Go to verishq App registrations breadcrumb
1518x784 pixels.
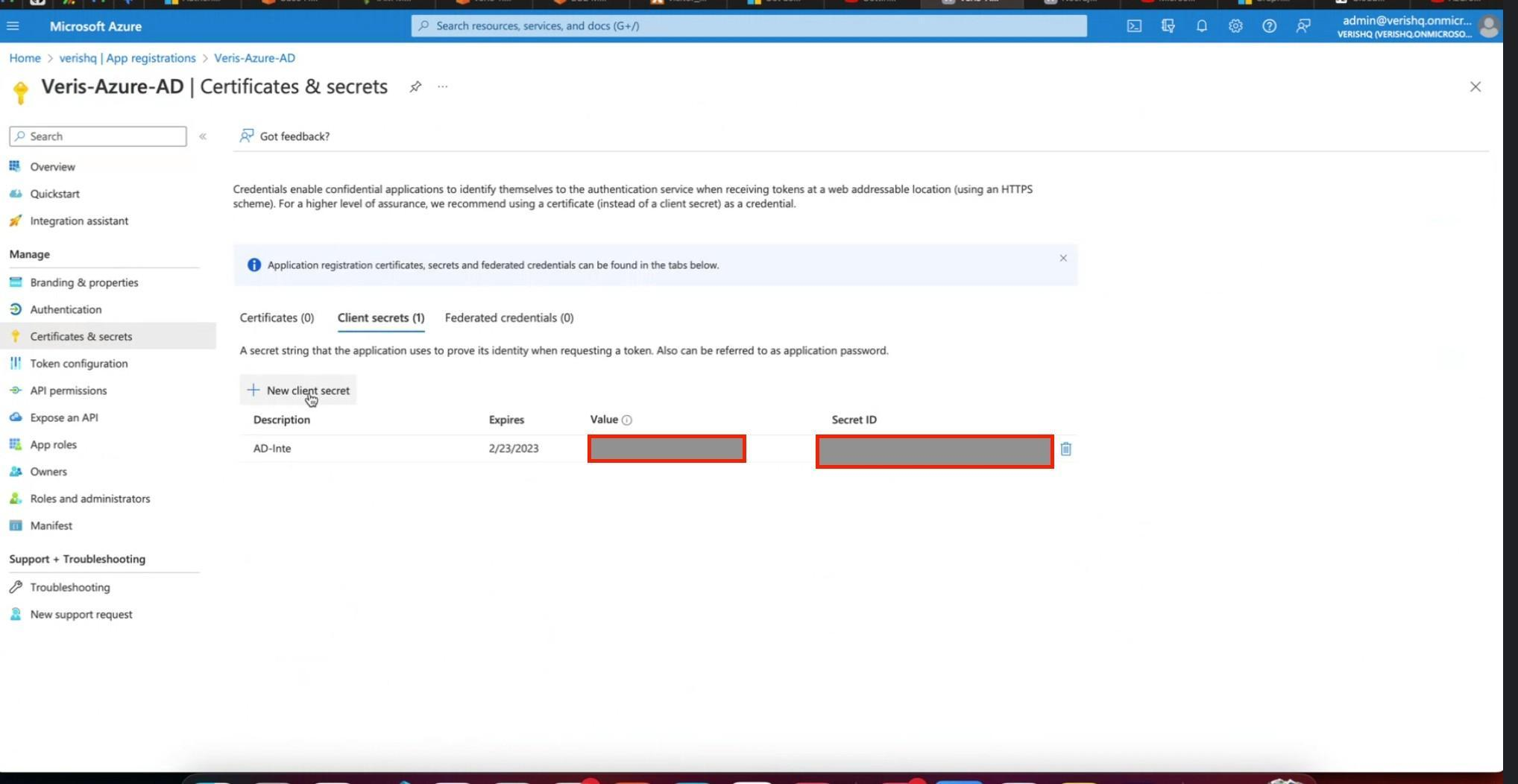click(127, 58)
